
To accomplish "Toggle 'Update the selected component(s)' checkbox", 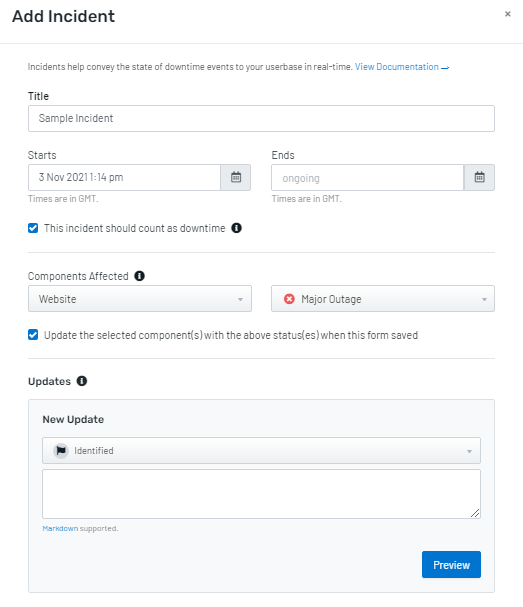I will tap(33, 334).
